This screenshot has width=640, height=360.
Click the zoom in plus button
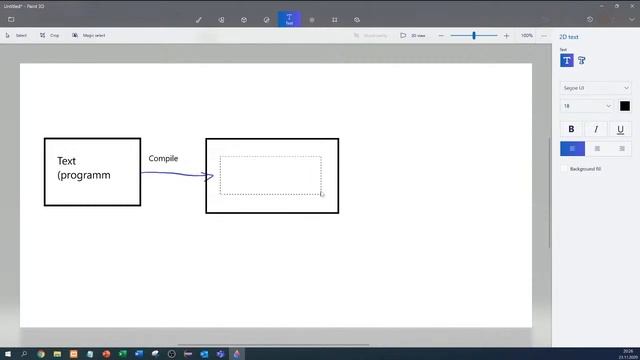click(x=507, y=36)
